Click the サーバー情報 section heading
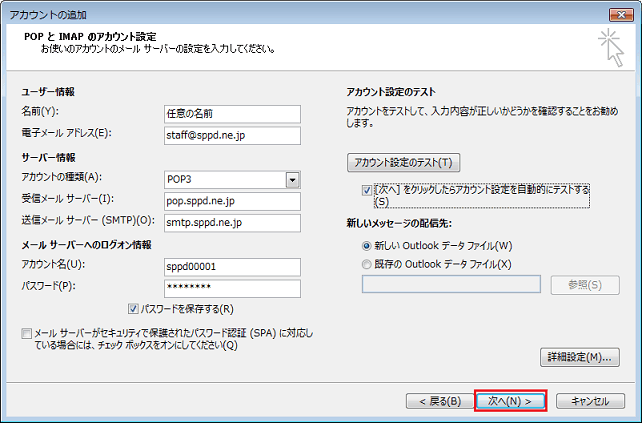This screenshot has height=423, width=642. [48, 158]
